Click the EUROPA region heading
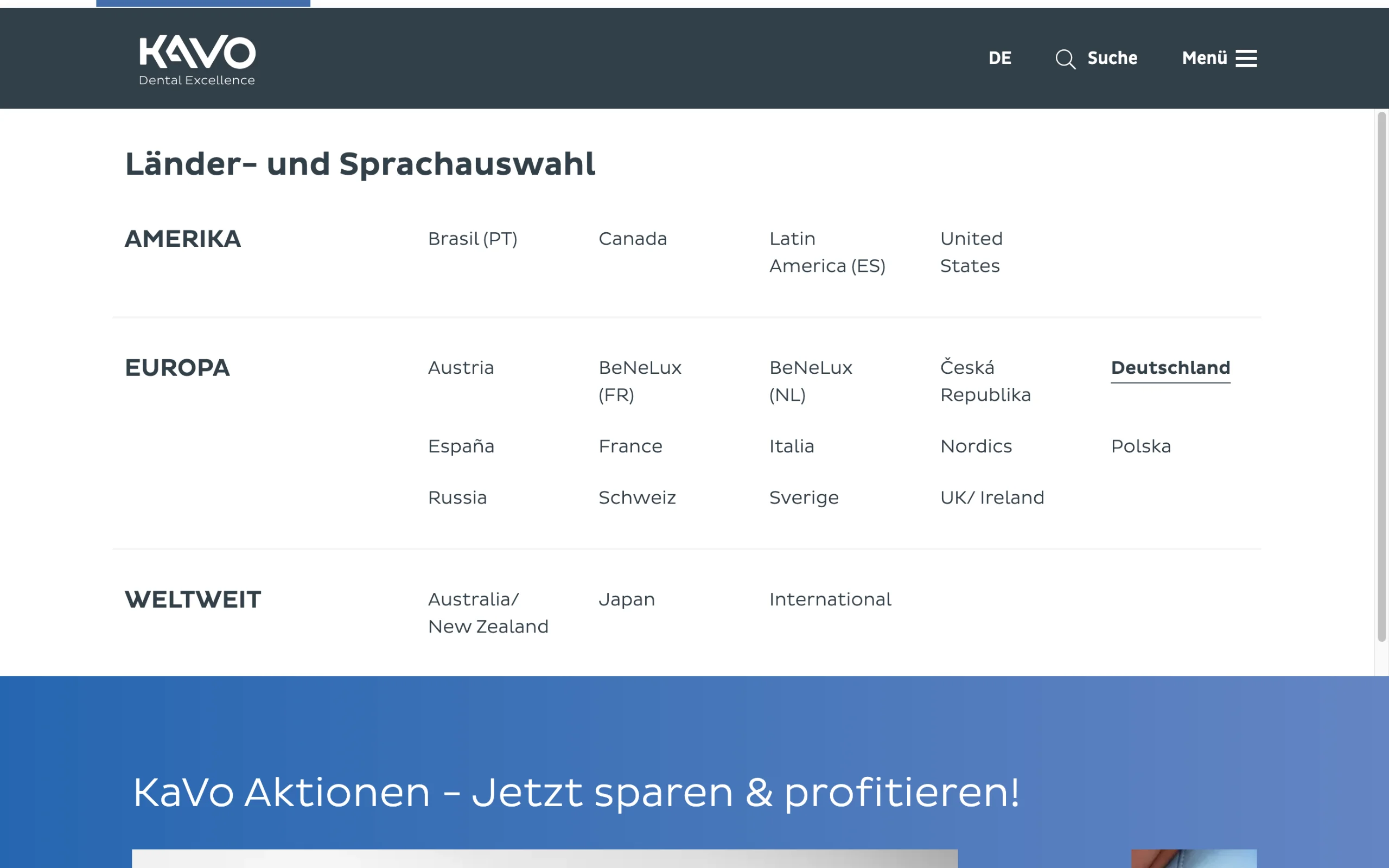This screenshot has height=868, width=1389. coord(177,368)
